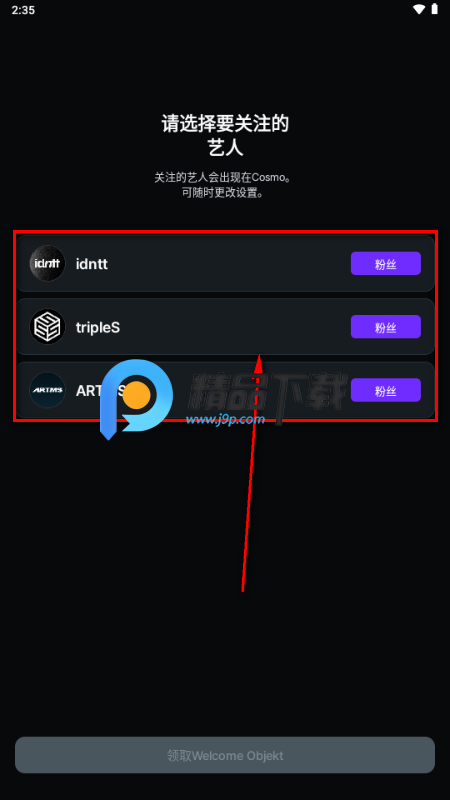Image resolution: width=450 pixels, height=800 pixels.
Task: Open the www.j9p.com watermark link
Action: pyautogui.click(x=225, y=420)
